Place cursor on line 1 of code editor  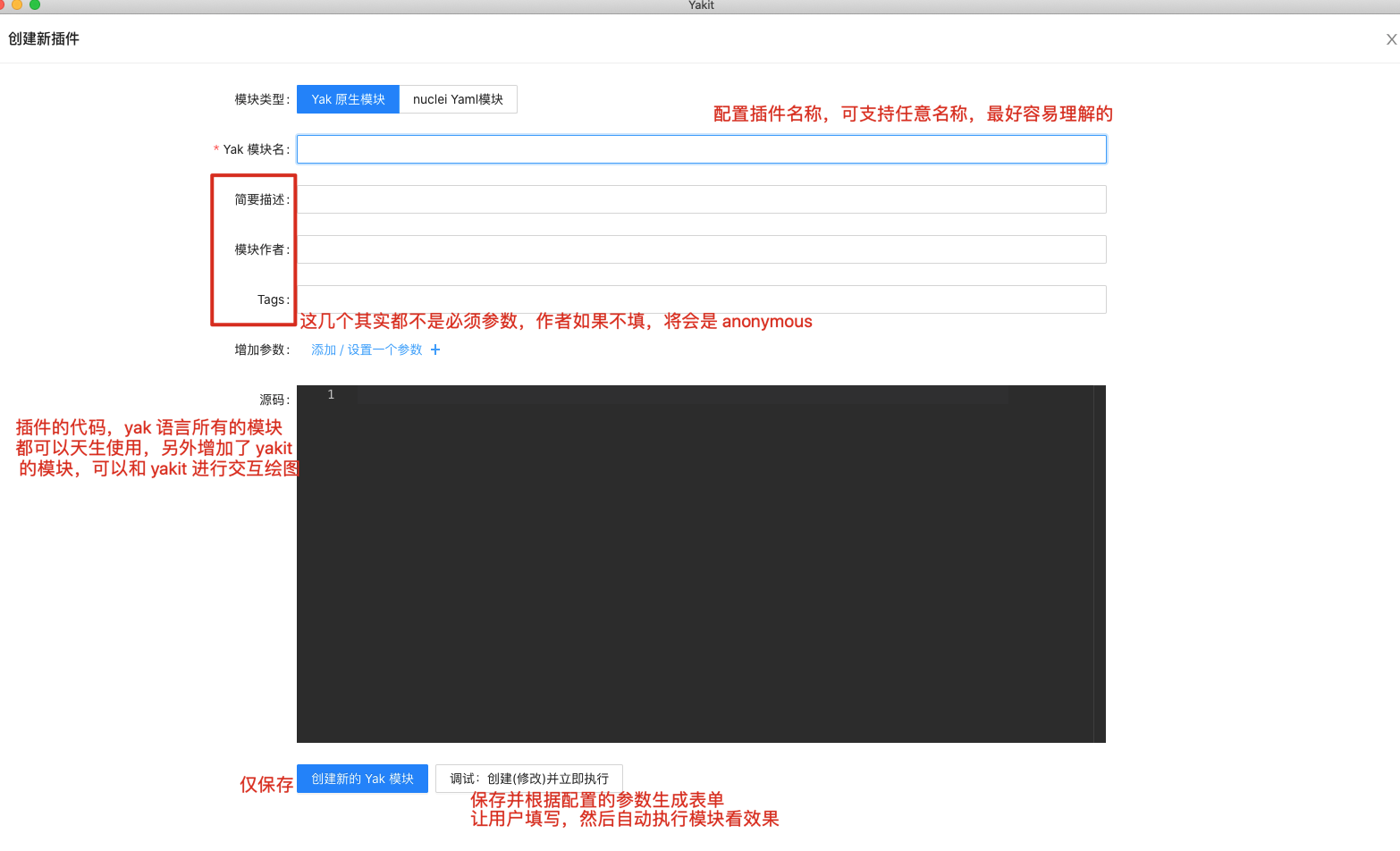(679, 394)
